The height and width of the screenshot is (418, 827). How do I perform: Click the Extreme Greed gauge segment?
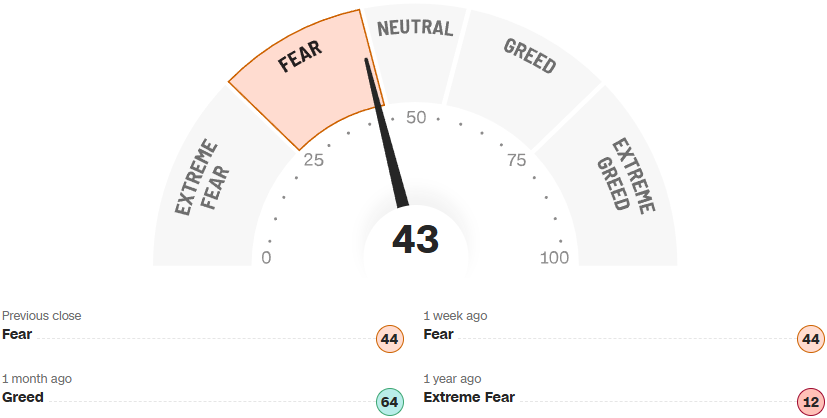click(625, 175)
